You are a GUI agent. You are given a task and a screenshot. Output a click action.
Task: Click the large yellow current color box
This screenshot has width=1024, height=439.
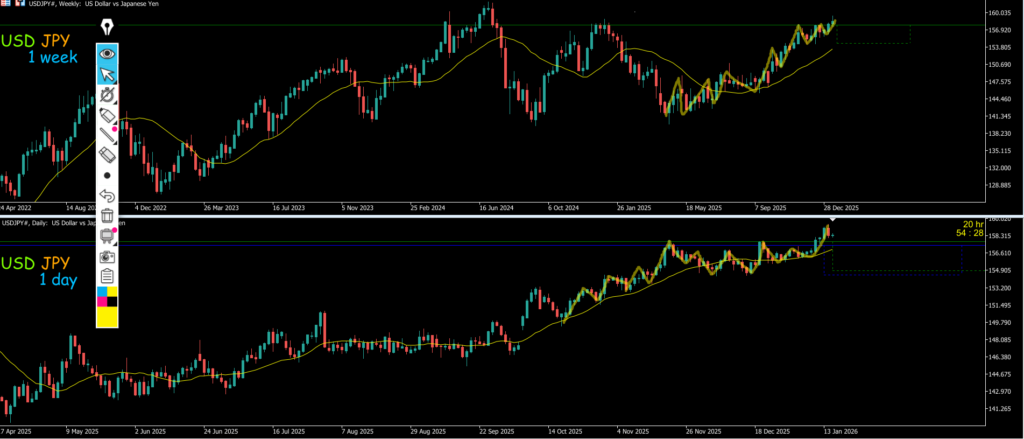(107, 316)
